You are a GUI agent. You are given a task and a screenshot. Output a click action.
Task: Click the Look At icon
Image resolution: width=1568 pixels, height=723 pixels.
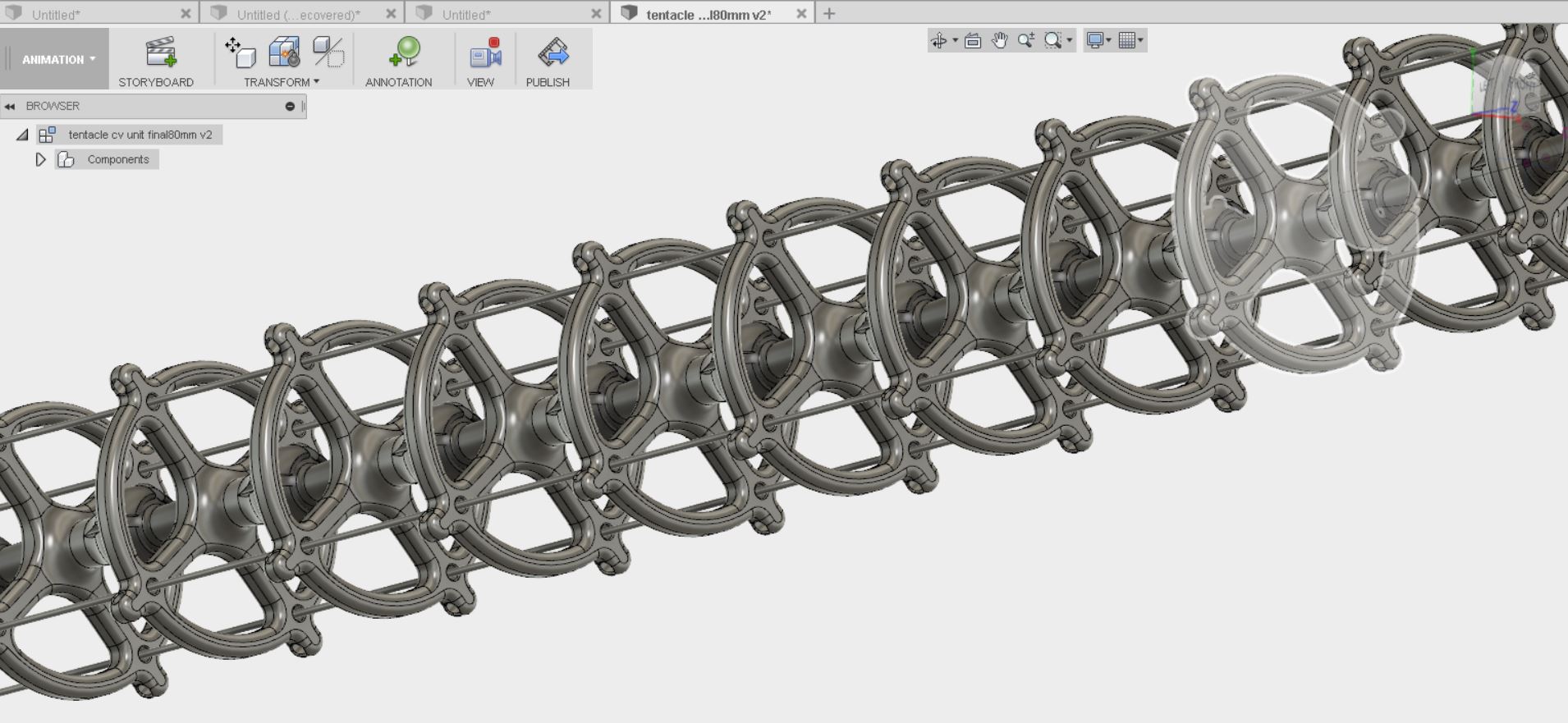point(973,40)
